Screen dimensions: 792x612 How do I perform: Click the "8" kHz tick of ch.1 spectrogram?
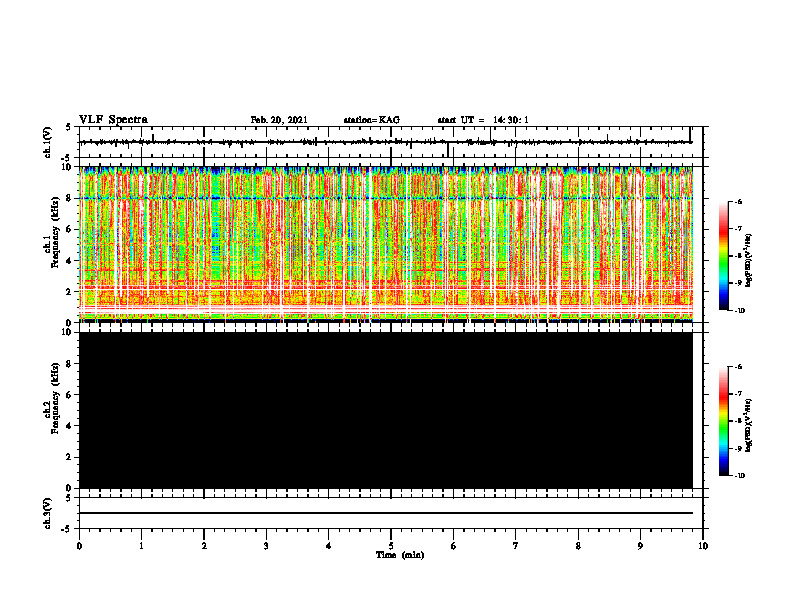click(70, 198)
